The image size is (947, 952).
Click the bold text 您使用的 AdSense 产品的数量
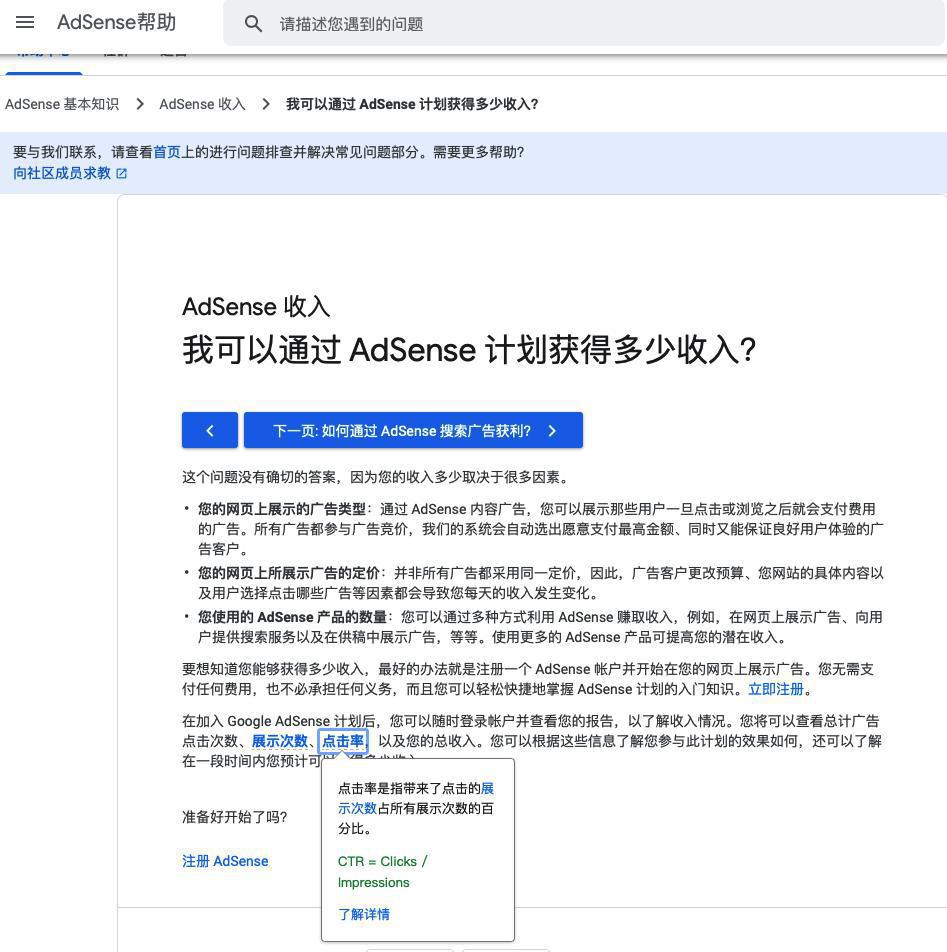(x=293, y=617)
